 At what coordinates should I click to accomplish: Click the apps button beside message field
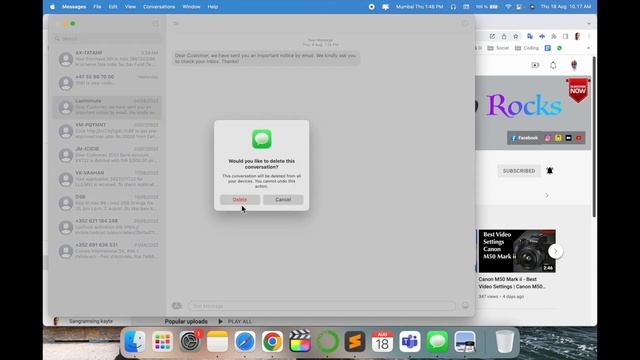pyautogui.click(x=177, y=306)
